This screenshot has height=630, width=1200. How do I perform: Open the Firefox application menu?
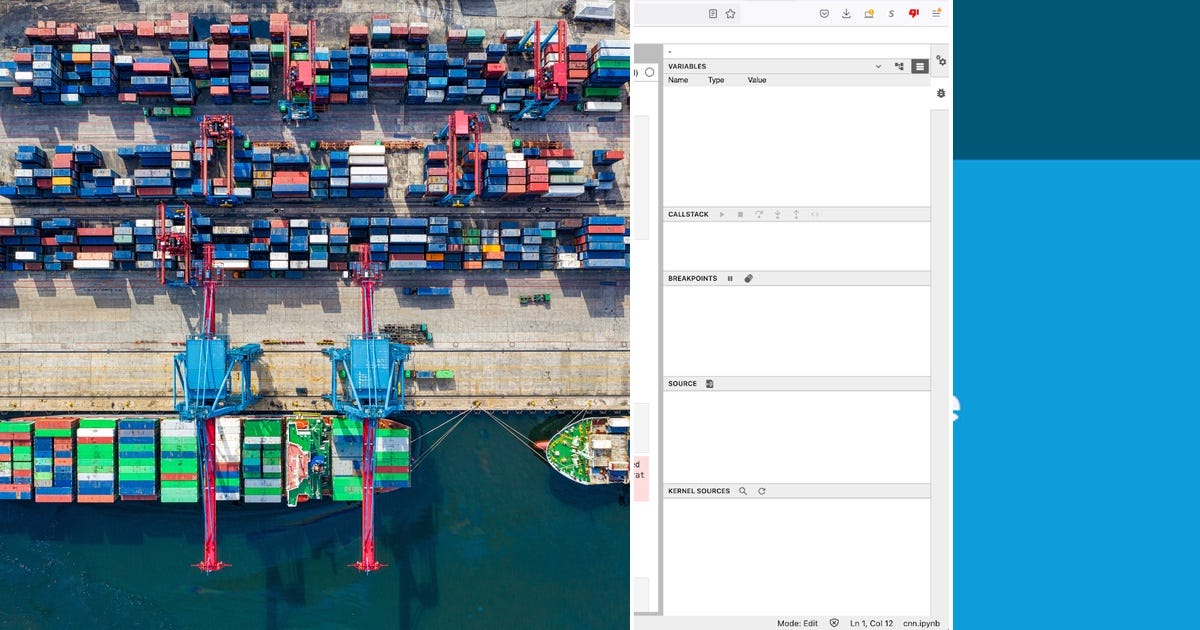click(x=935, y=13)
